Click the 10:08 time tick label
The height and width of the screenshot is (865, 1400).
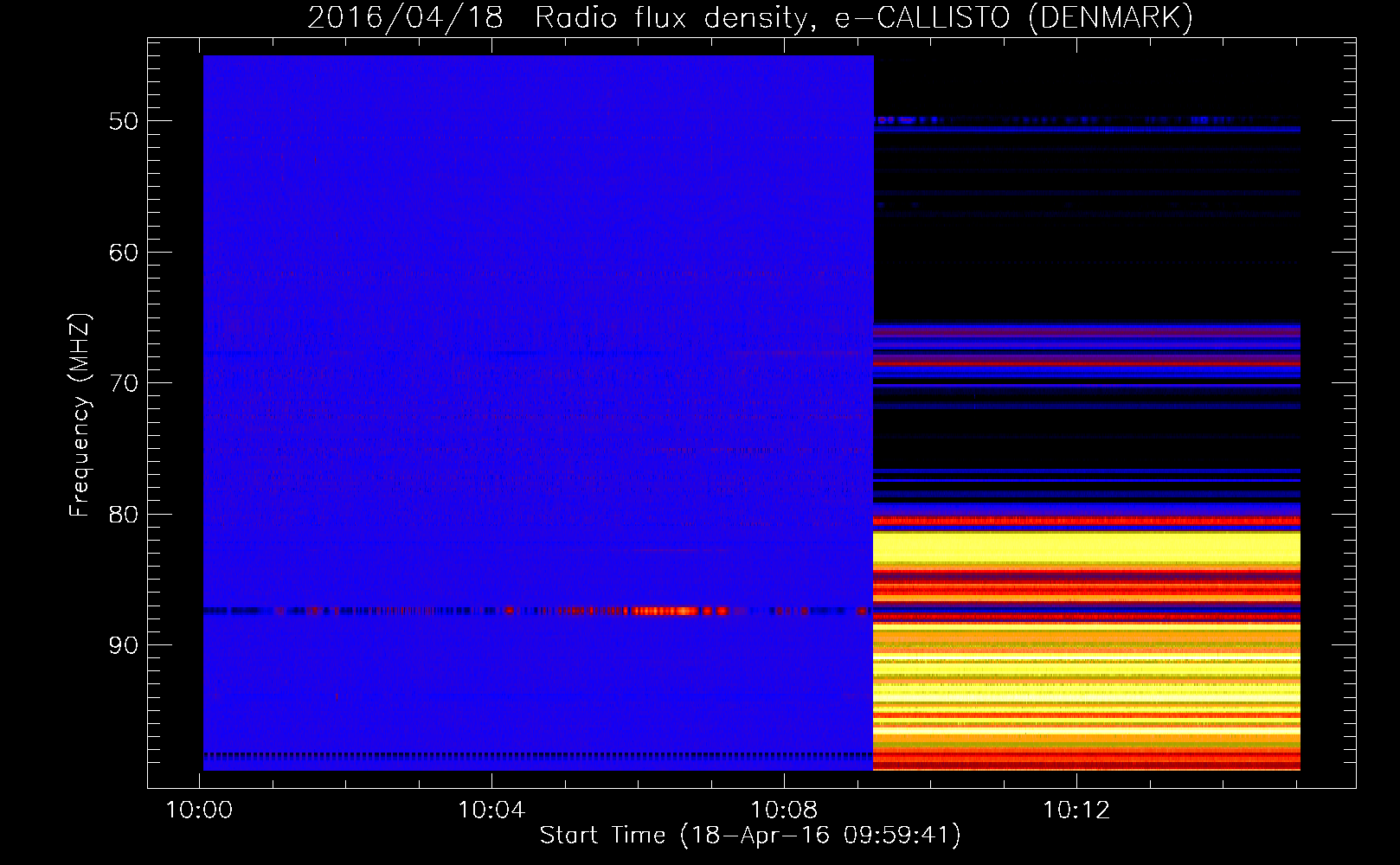point(784,811)
